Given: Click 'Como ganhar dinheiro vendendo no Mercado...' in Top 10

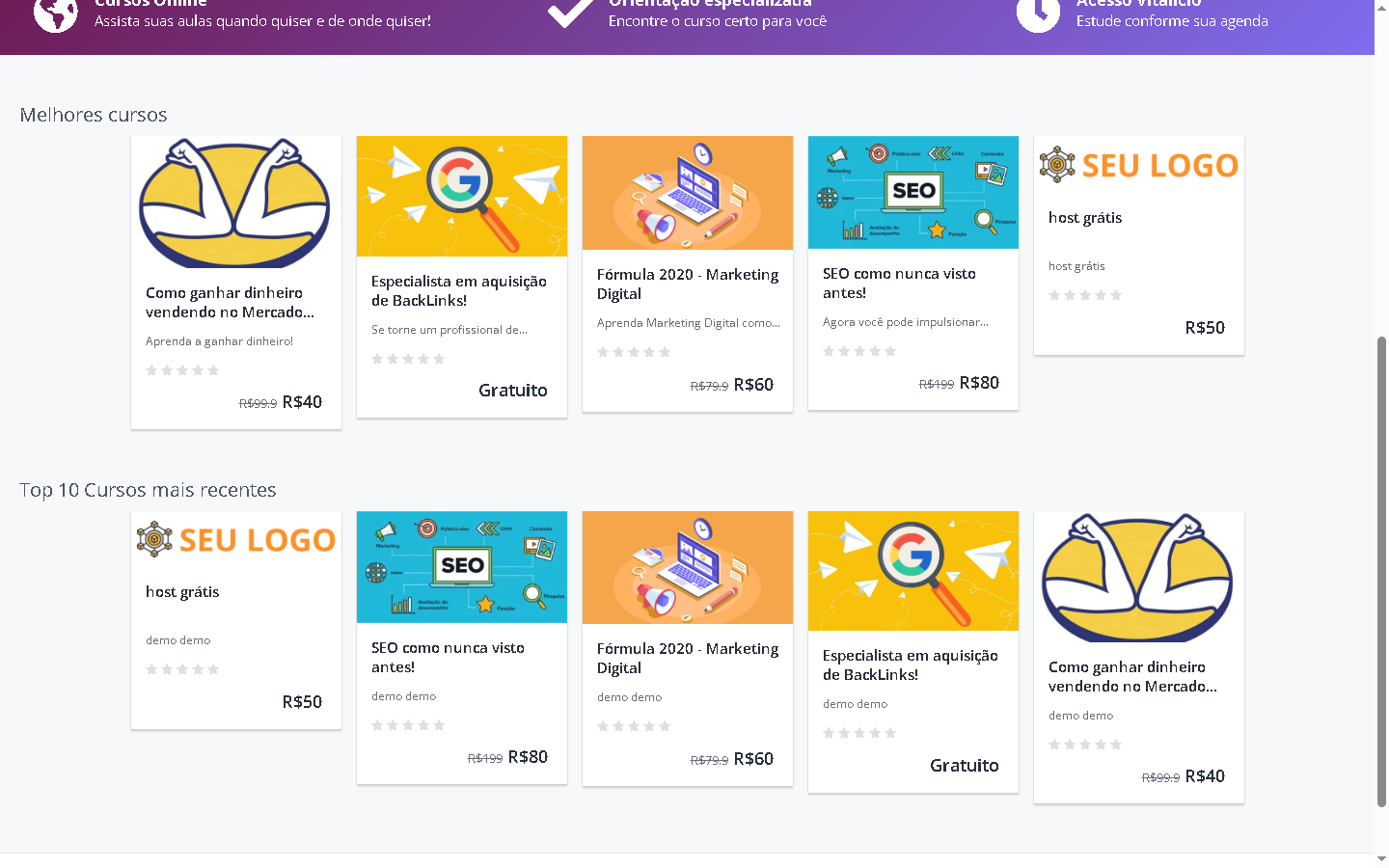Looking at the screenshot, I should (x=1132, y=676).
